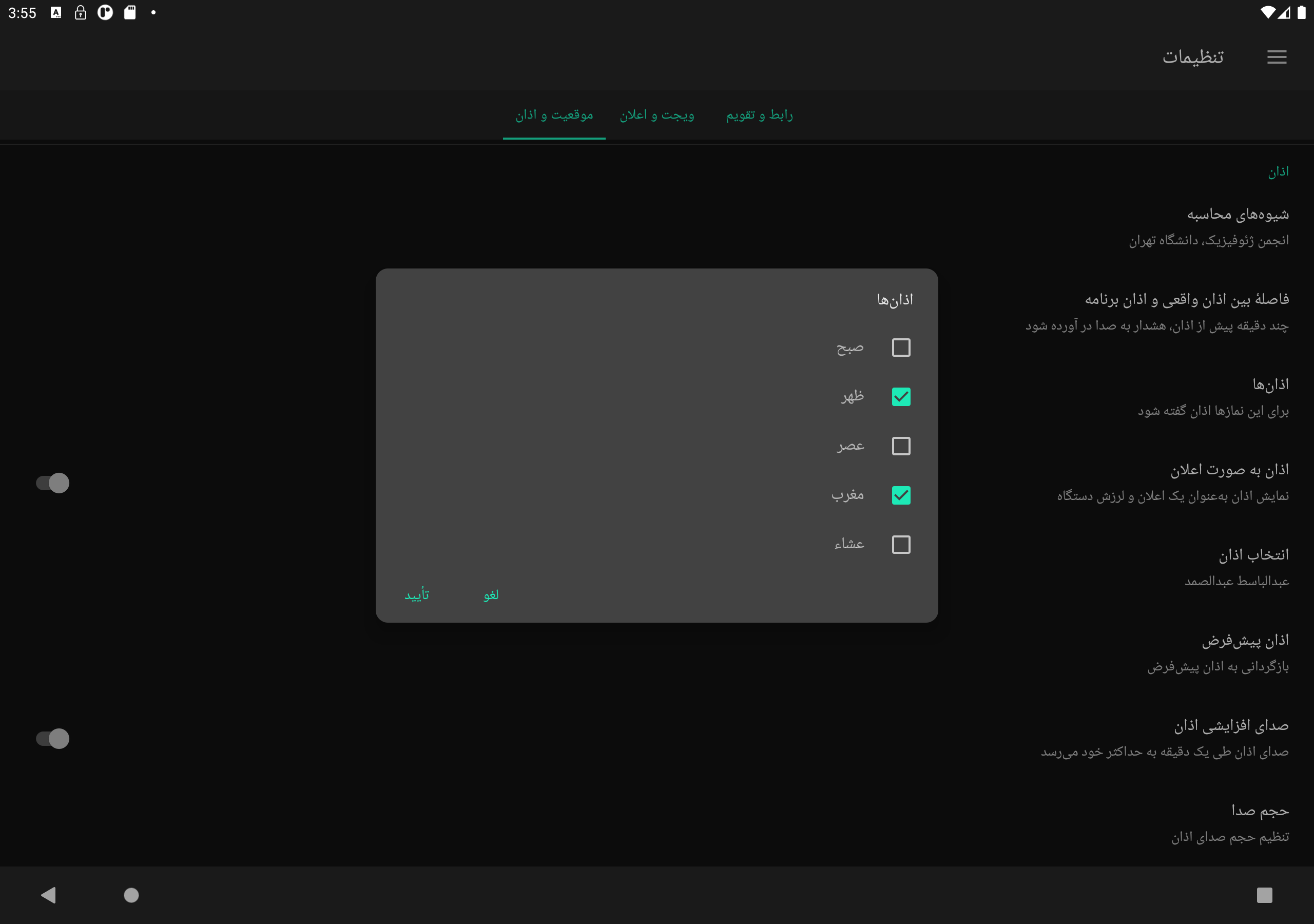1314x924 pixels.
Task: Cancel the dialog with لغو
Action: tap(491, 595)
